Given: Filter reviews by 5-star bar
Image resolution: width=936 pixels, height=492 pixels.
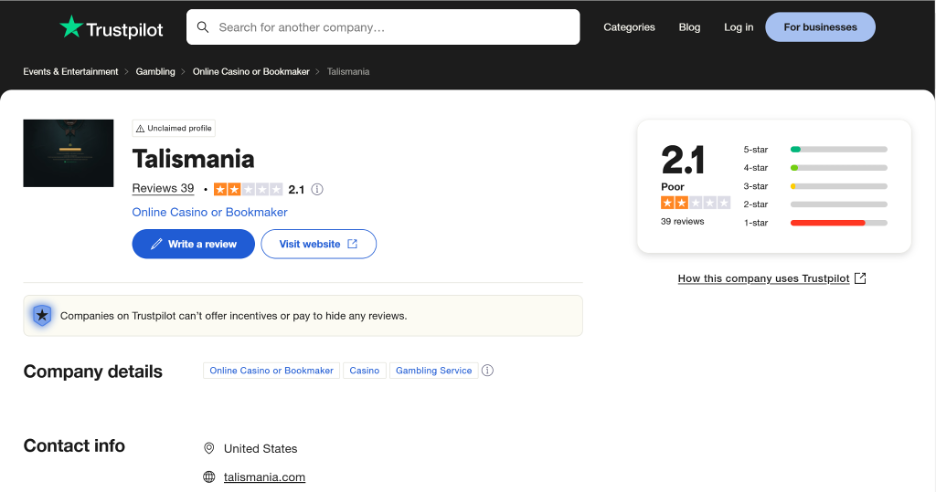Looking at the screenshot, I should 815,149.
